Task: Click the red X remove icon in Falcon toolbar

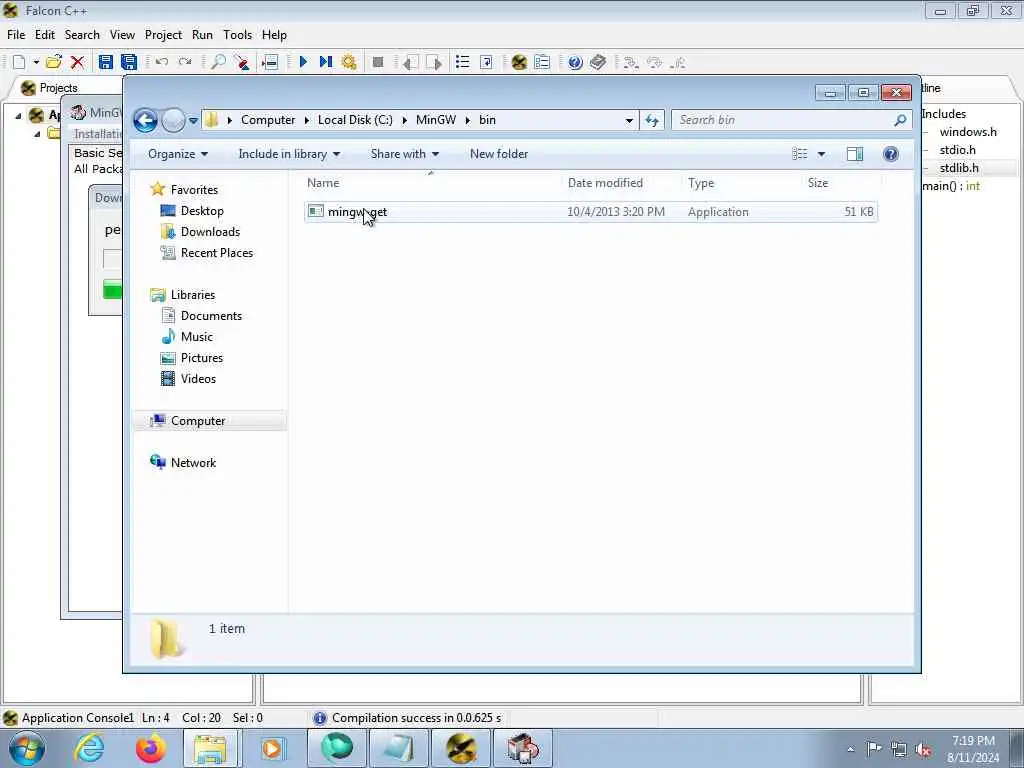Action: tap(78, 62)
